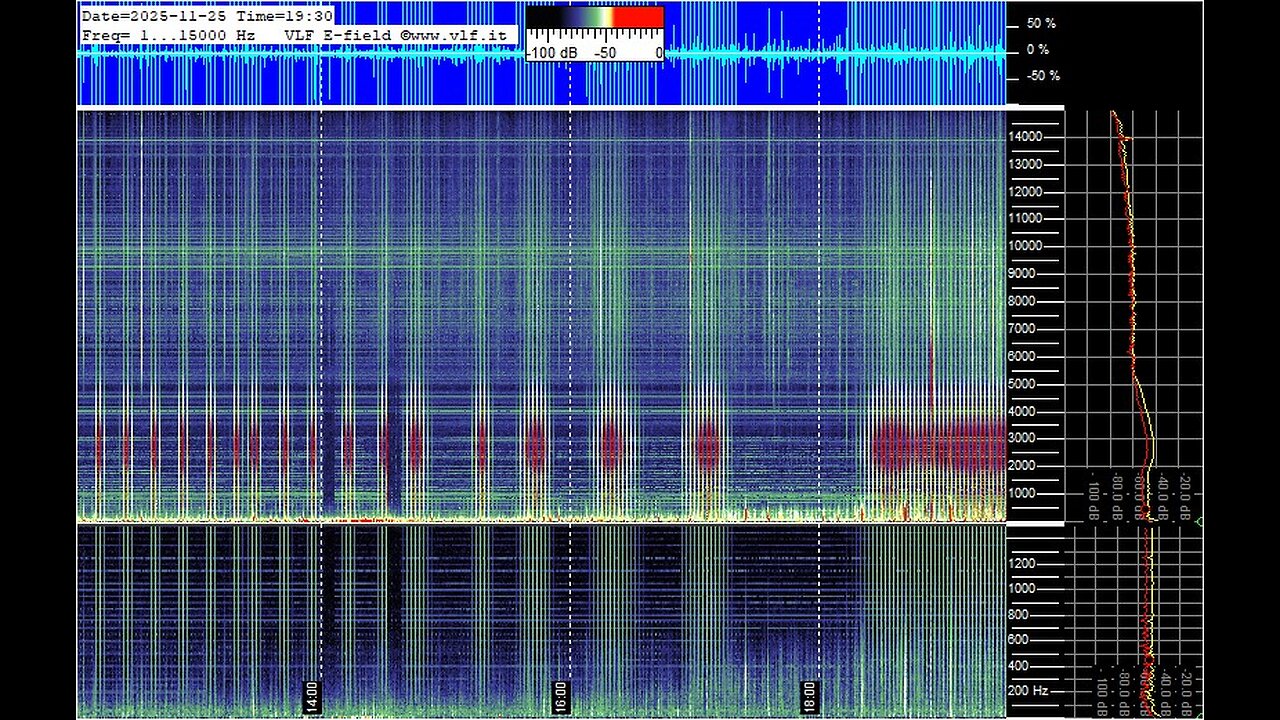Click the Date=2025-11-25 Time=19:30 header text

point(206,16)
